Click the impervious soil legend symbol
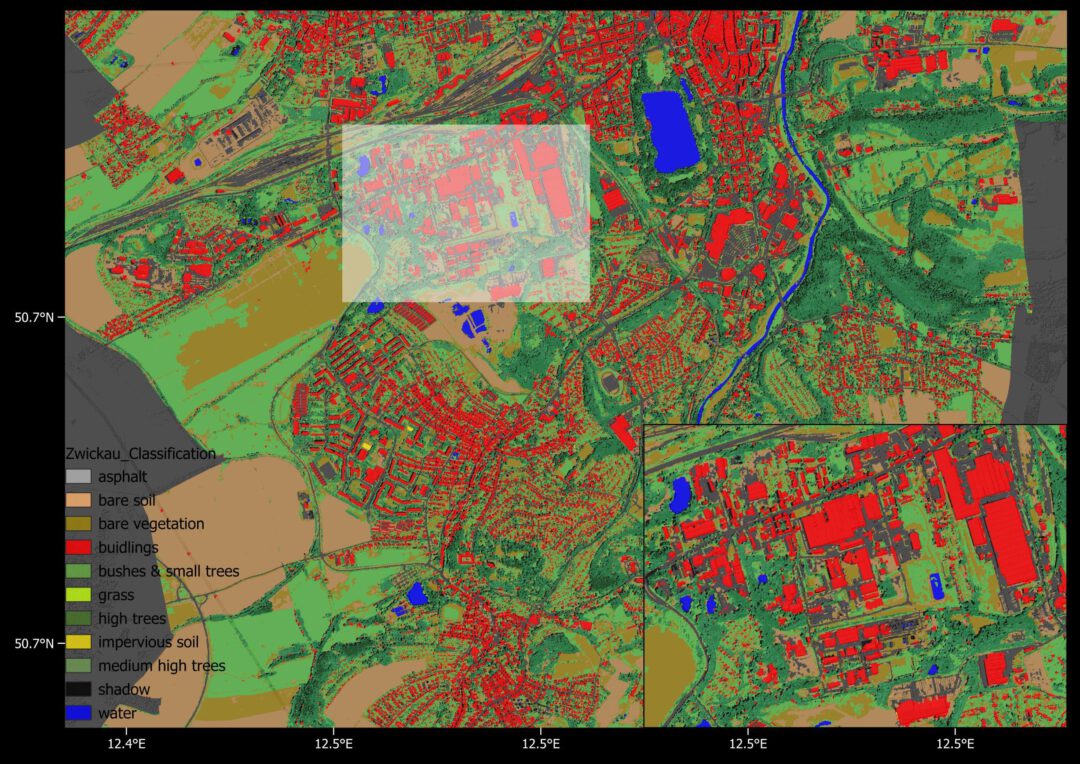 77,642
